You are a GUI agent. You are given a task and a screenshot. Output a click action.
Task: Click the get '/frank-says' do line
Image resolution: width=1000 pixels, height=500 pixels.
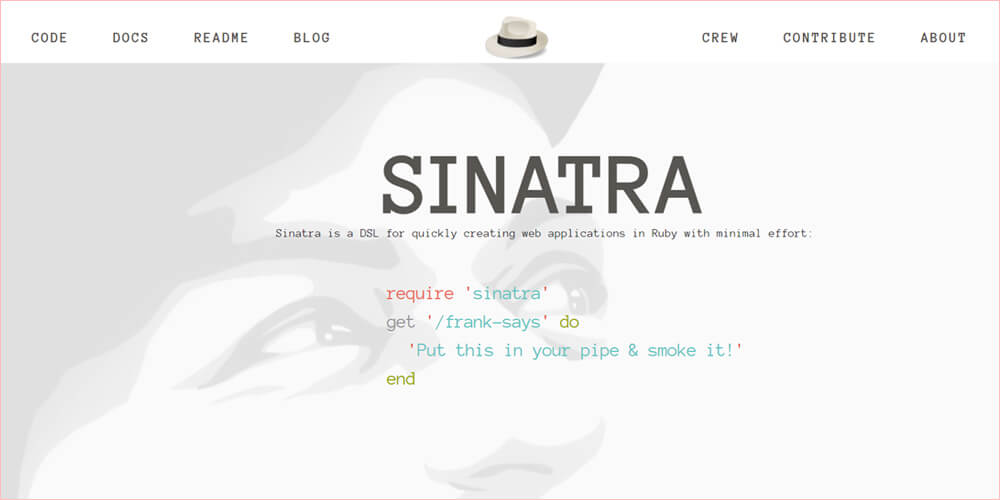(x=483, y=323)
